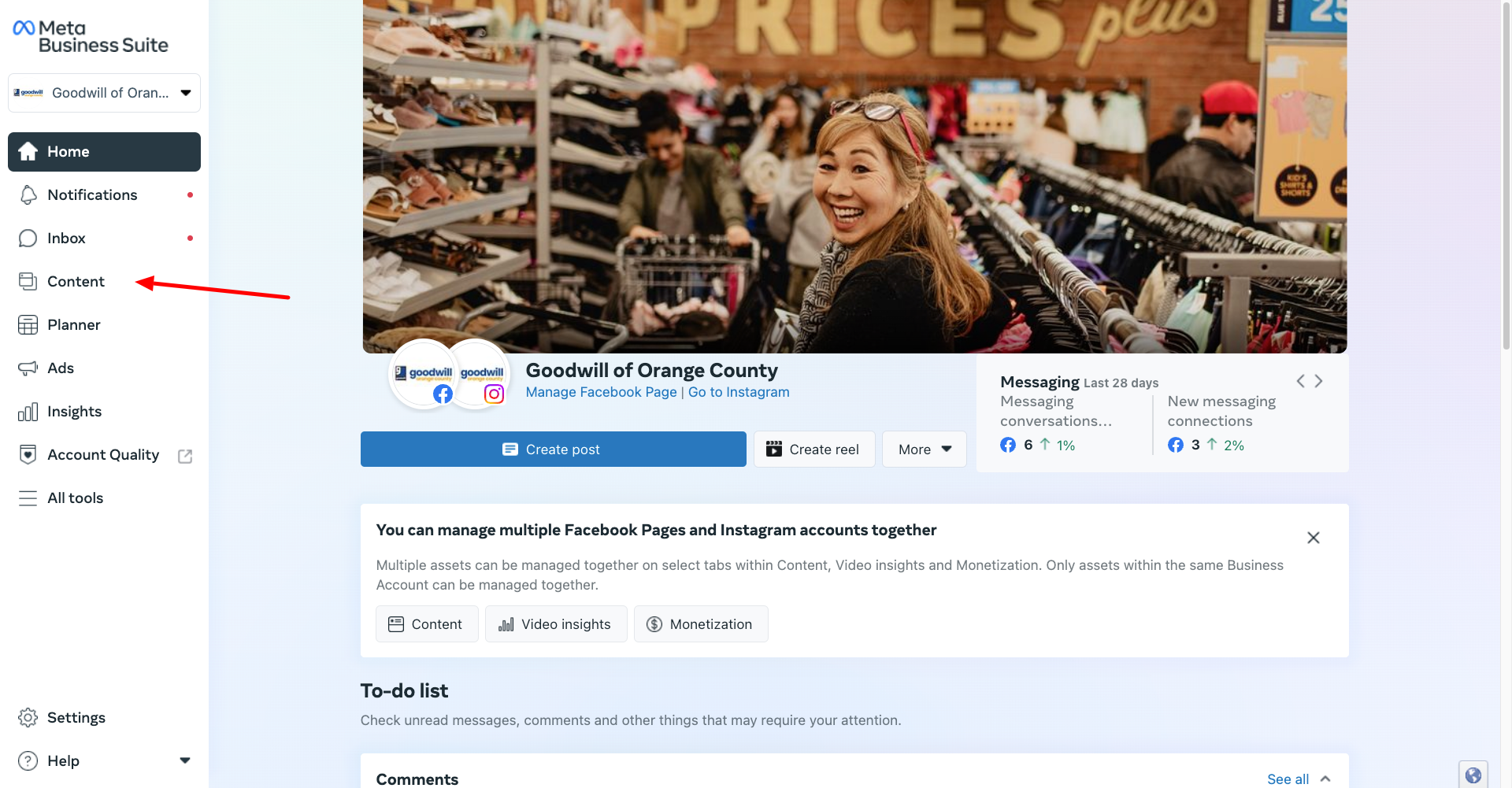Click the Create post button
The image size is (1512, 788).
pyautogui.click(x=553, y=449)
